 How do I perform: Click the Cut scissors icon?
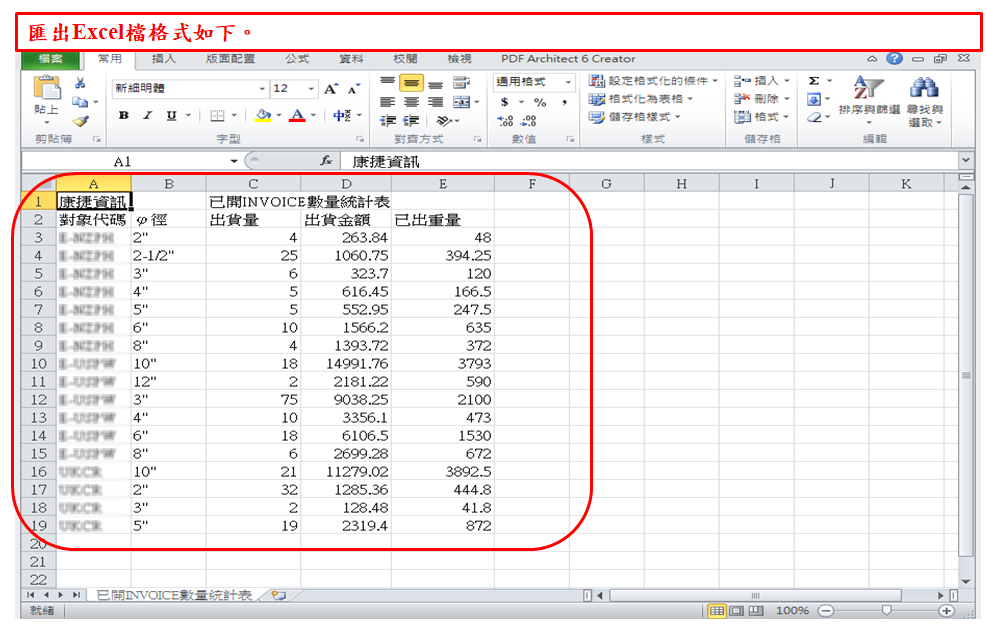coord(80,84)
